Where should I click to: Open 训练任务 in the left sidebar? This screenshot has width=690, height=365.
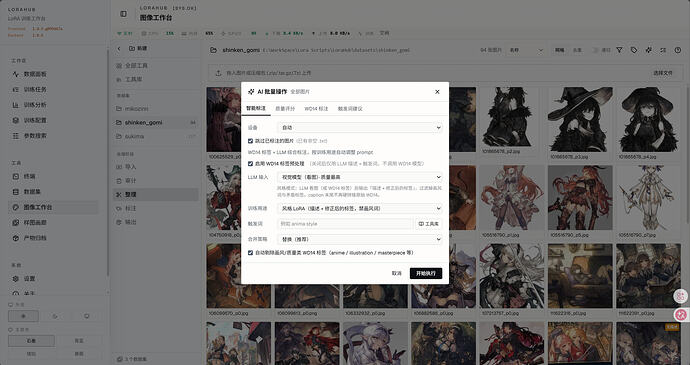53,89
